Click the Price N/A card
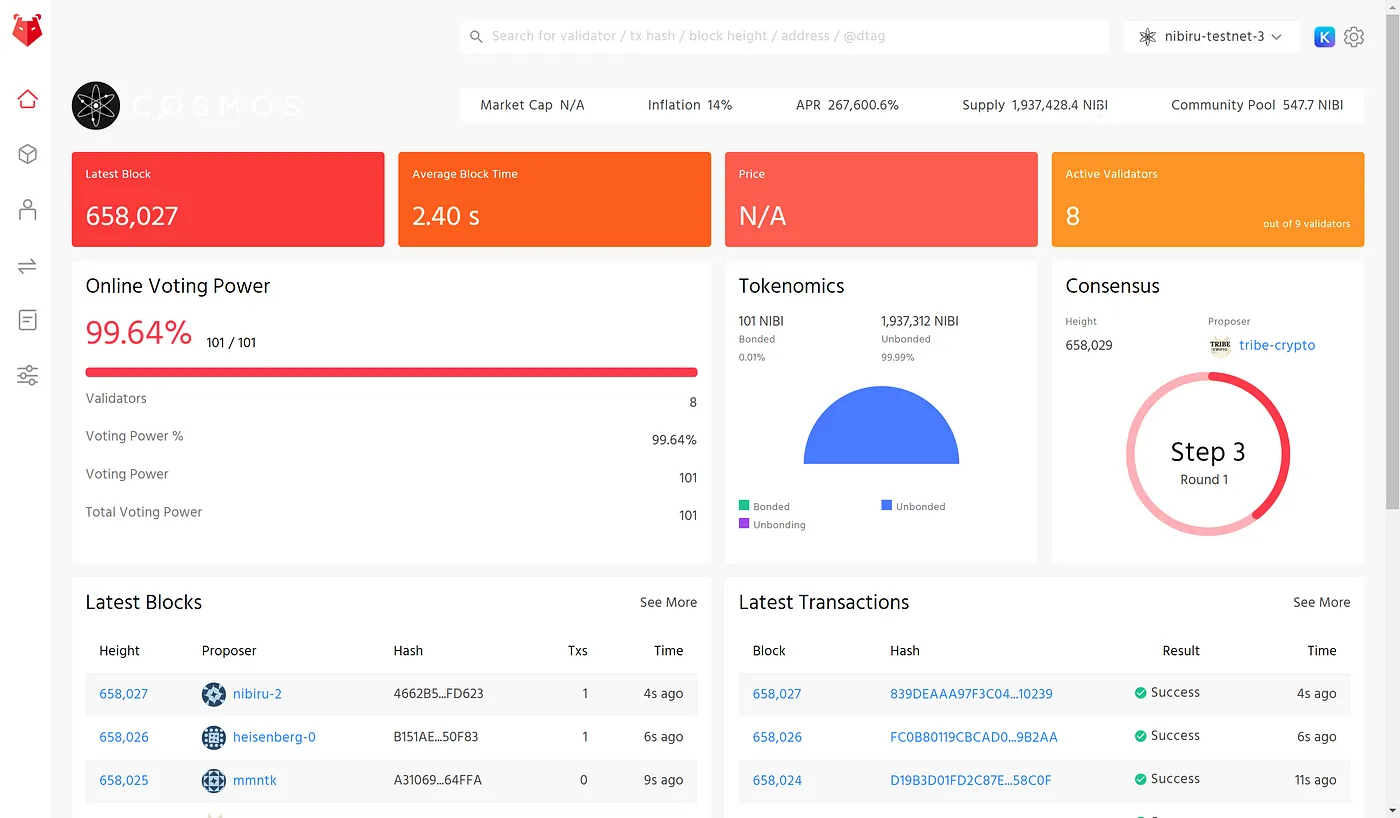Screen dimensions: 1400x818 (881, 199)
